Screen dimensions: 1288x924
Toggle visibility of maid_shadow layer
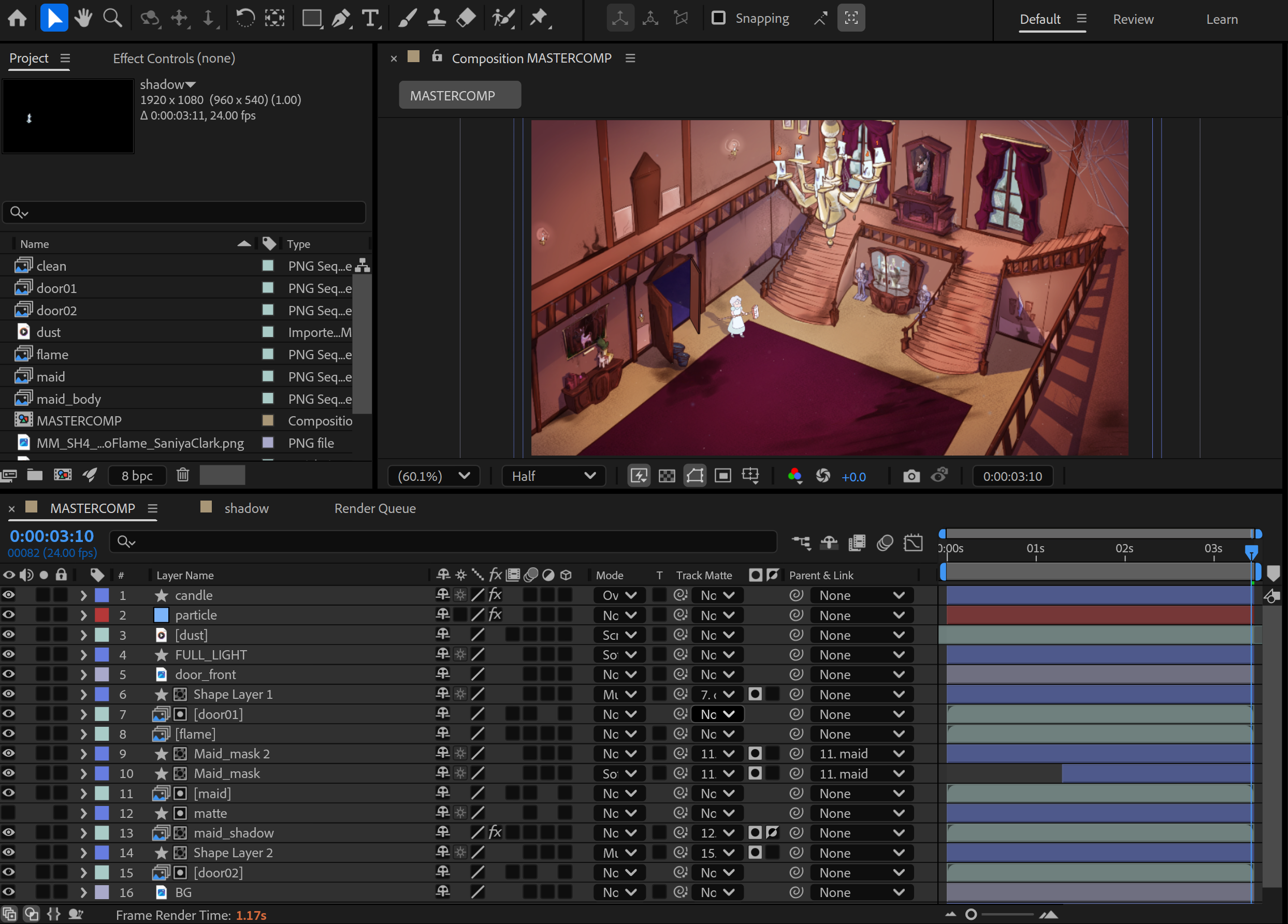(x=8, y=832)
